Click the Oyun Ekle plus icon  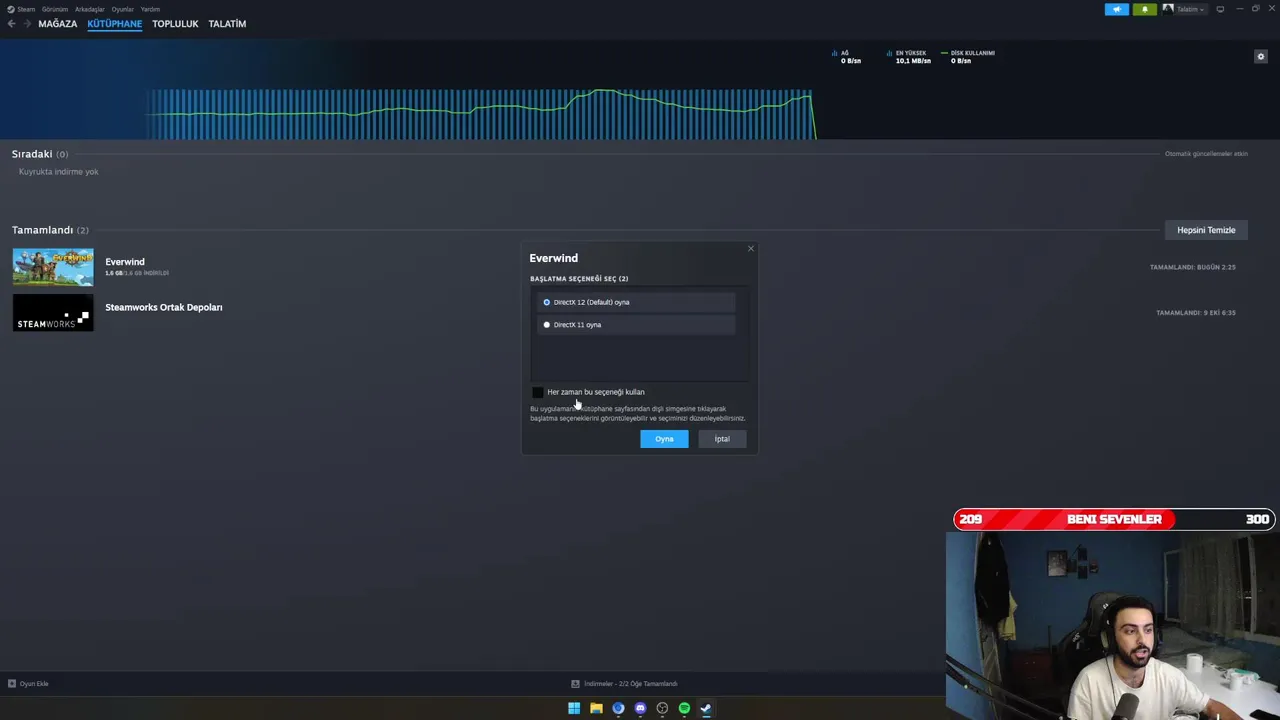click(x=12, y=684)
